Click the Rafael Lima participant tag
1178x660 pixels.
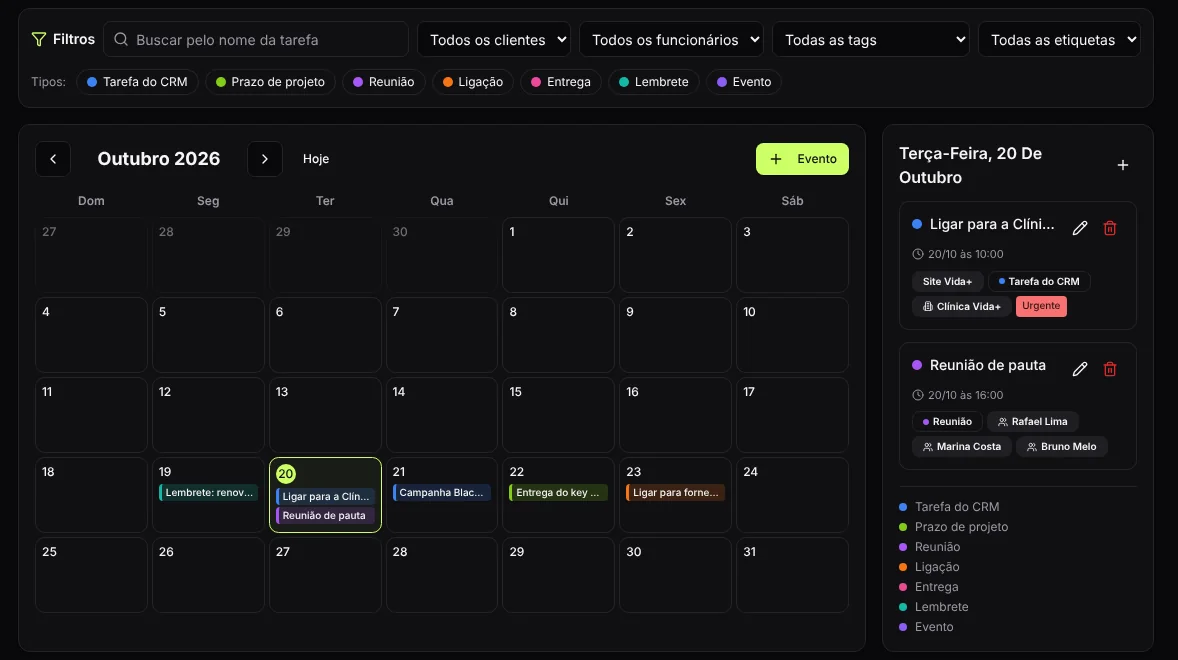(1032, 422)
